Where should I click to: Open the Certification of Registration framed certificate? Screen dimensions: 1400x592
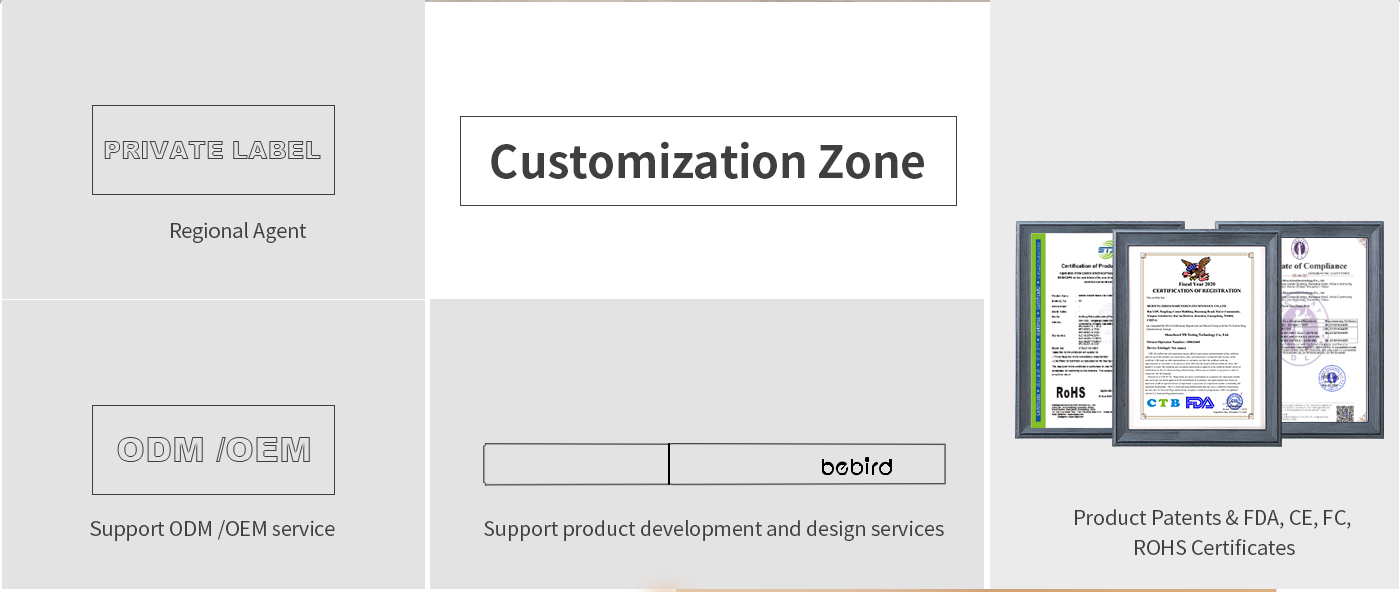(1196, 338)
